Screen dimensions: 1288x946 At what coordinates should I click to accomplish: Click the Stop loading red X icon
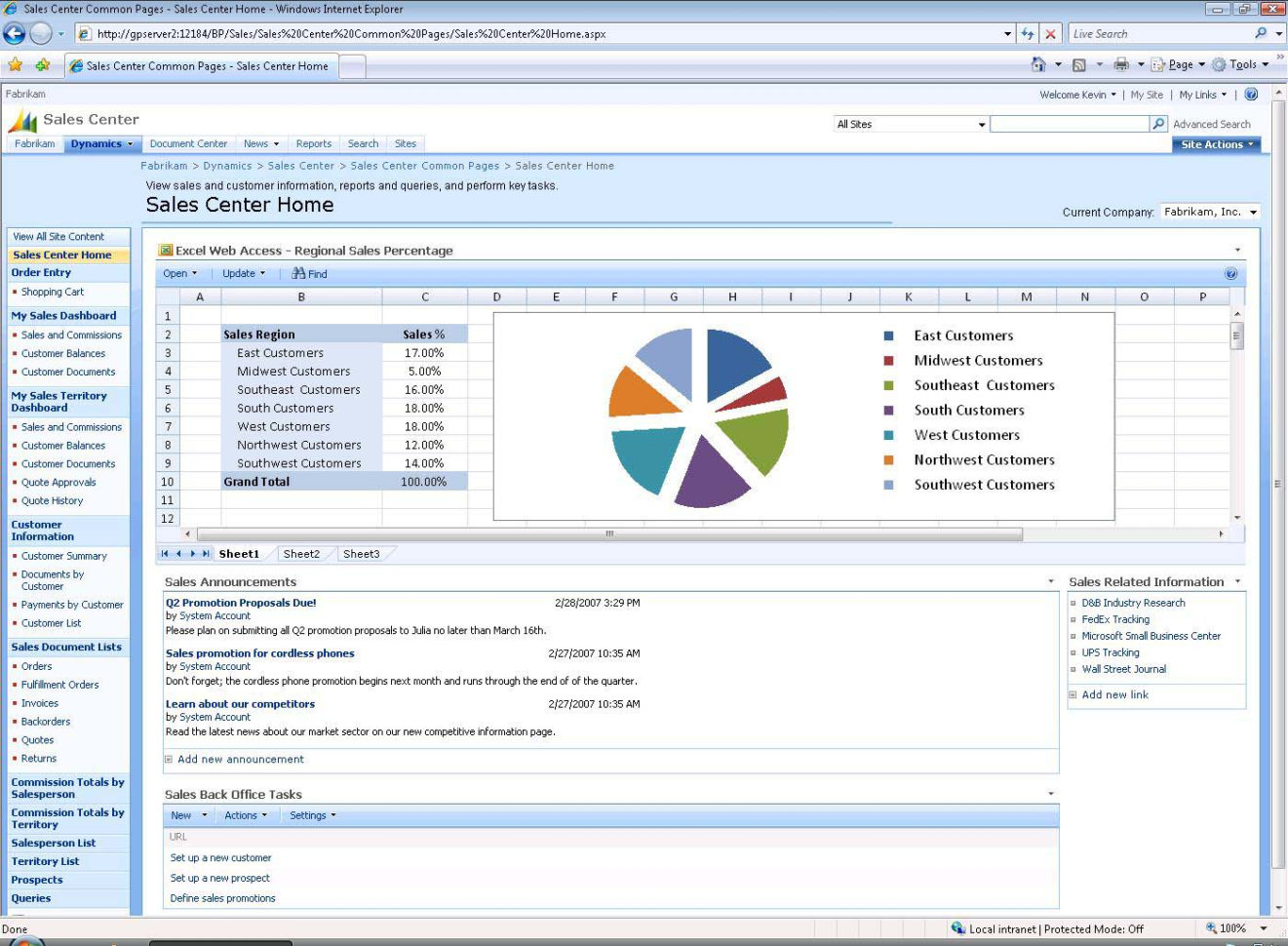(1050, 34)
